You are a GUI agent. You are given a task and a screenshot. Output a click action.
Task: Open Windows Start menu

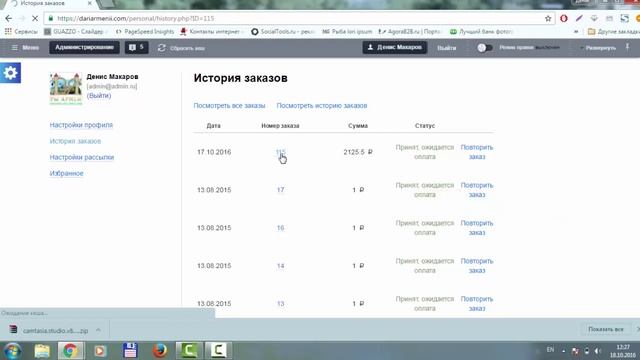click(x=13, y=351)
